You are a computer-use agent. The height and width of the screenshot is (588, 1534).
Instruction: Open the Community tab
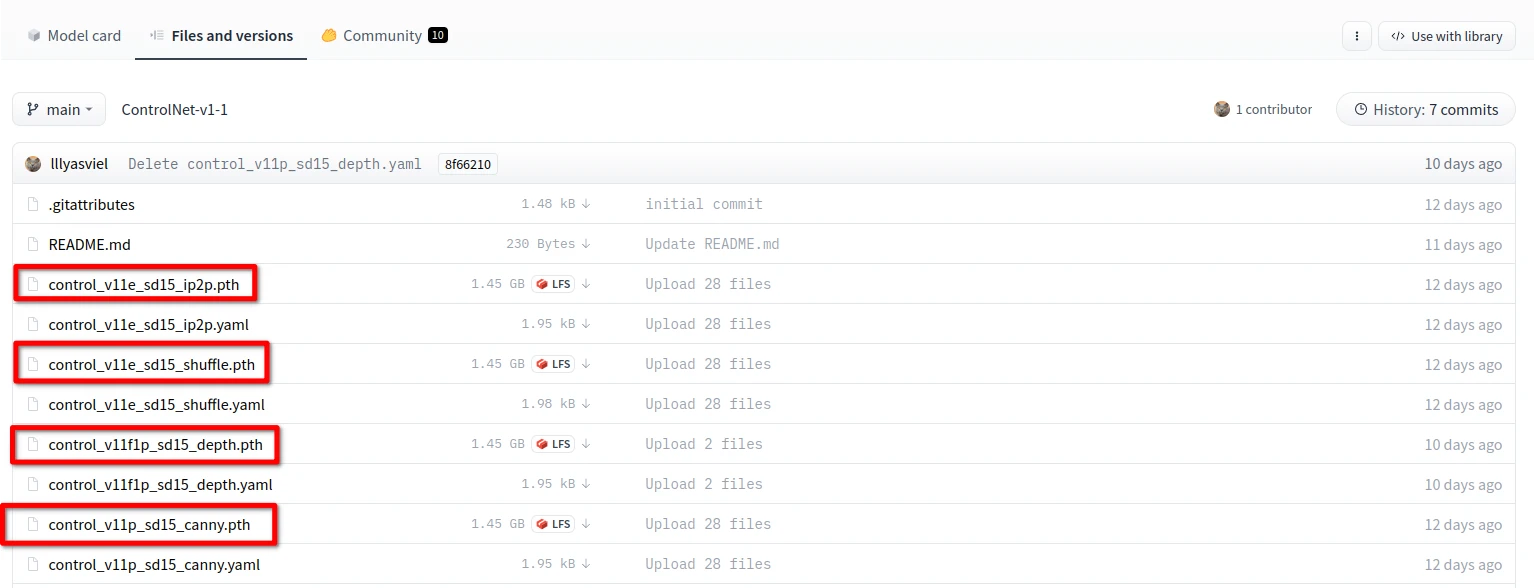pyautogui.click(x=384, y=35)
